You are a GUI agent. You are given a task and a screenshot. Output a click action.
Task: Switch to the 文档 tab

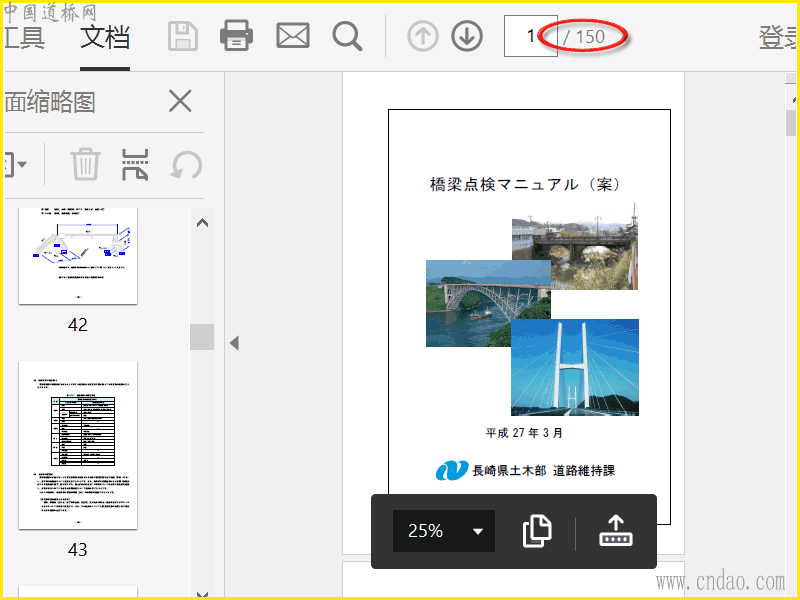105,38
